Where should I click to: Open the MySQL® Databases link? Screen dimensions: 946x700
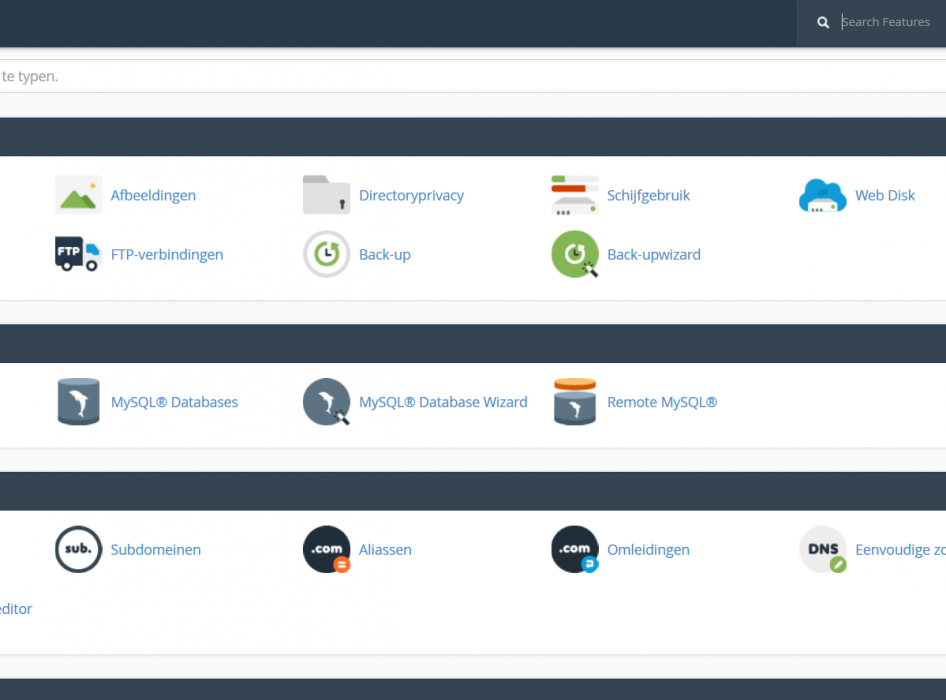tap(174, 402)
